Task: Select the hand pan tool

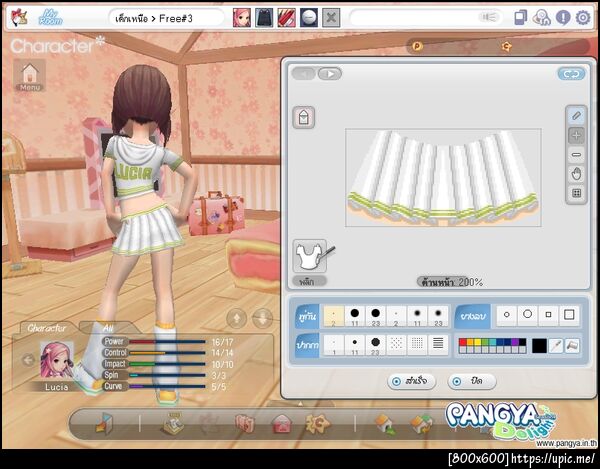Action: point(576,174)
